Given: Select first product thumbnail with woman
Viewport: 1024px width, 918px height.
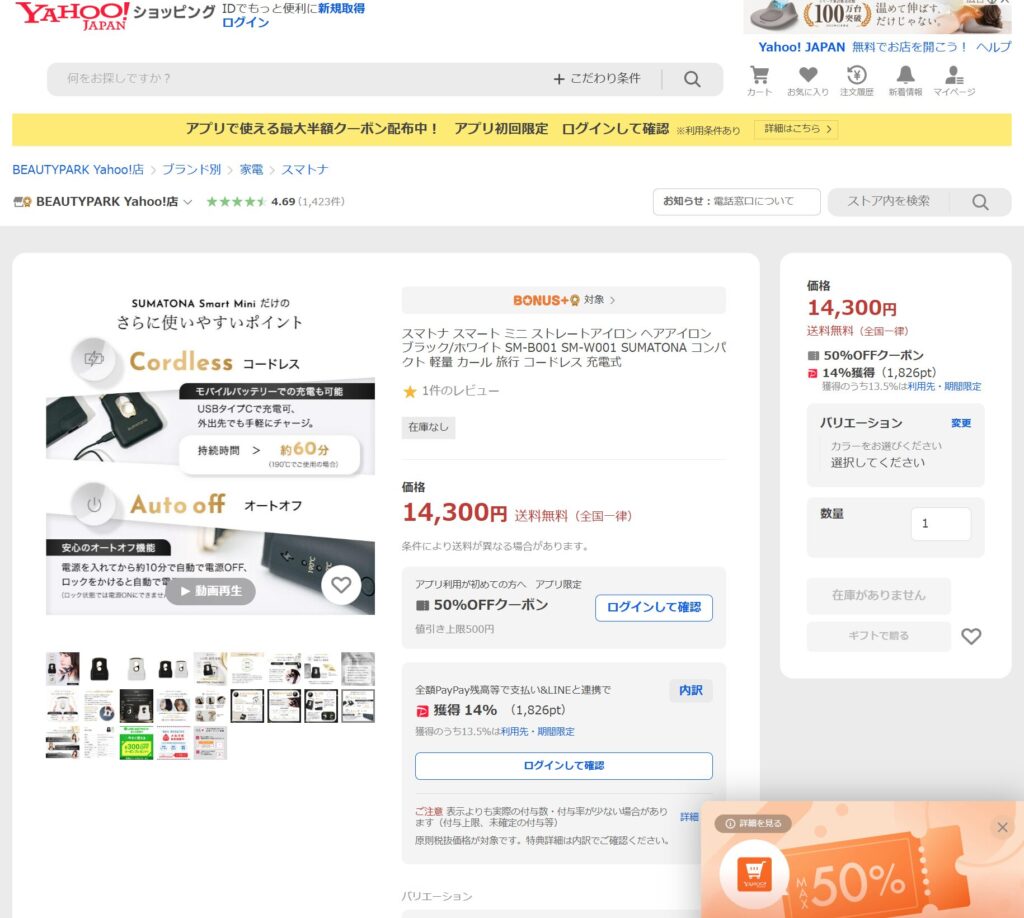Looking at the screenshot, I should 63,669.
